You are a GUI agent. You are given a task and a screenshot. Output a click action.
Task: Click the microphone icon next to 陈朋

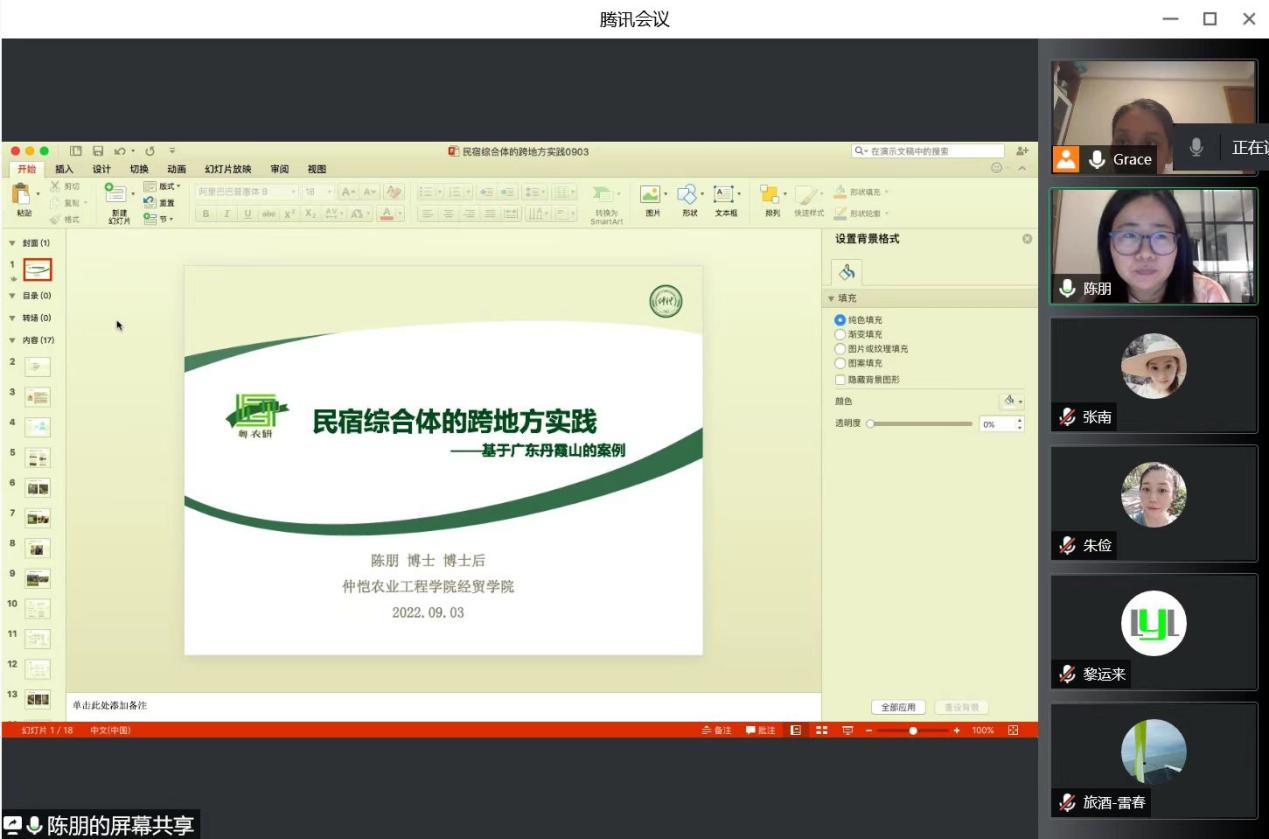coord(1067,289)
